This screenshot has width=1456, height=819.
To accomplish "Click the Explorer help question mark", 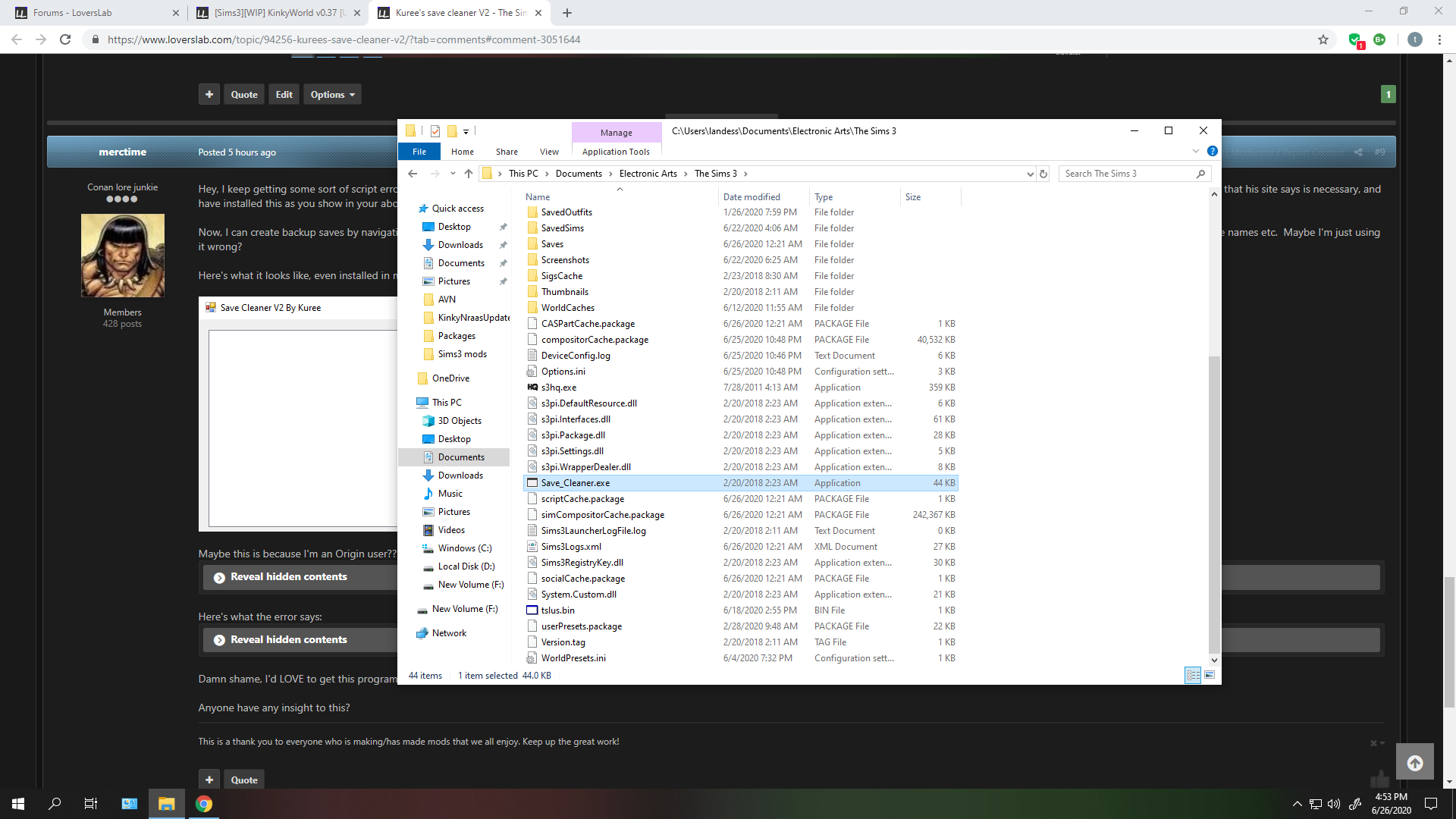I will (x=1213, y=151).
